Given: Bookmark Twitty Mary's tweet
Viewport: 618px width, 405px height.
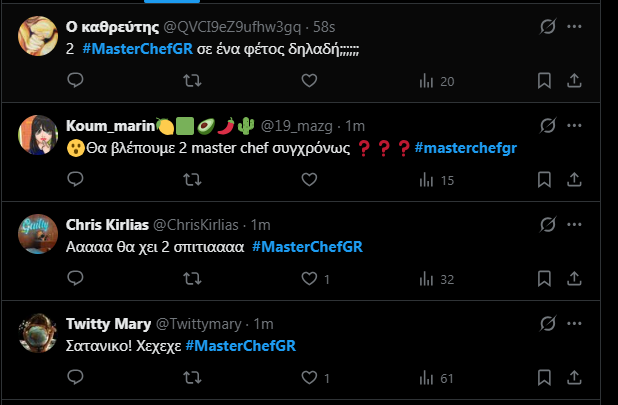Looking at the screenshot, I should [x=544, y=378].
